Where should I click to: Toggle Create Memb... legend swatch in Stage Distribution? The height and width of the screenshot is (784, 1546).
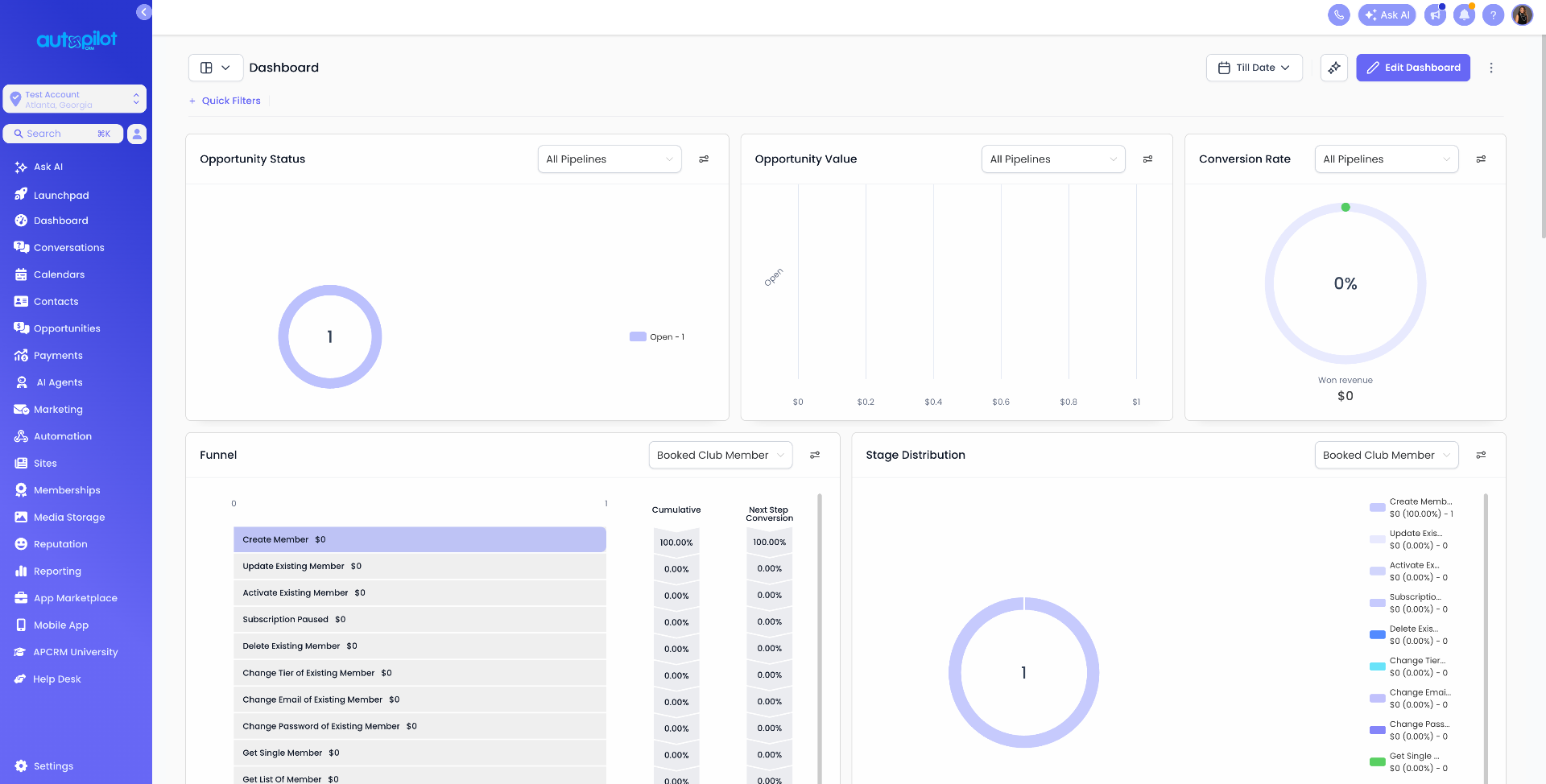pos(1378,507)
